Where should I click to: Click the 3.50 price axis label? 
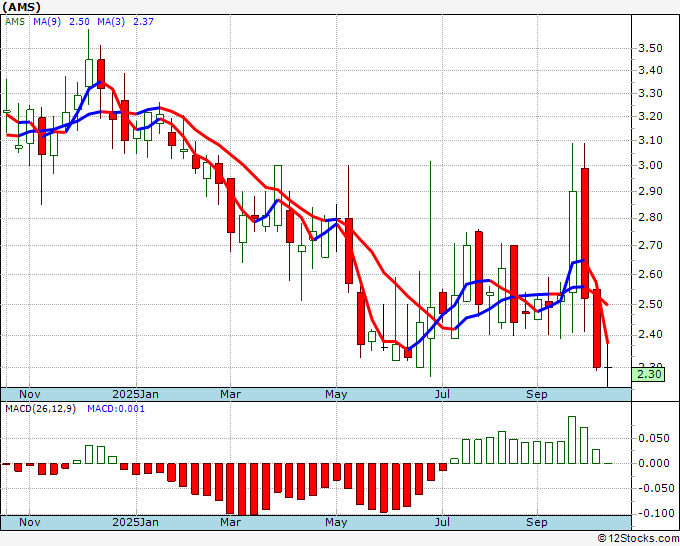[x=651, y=48]
